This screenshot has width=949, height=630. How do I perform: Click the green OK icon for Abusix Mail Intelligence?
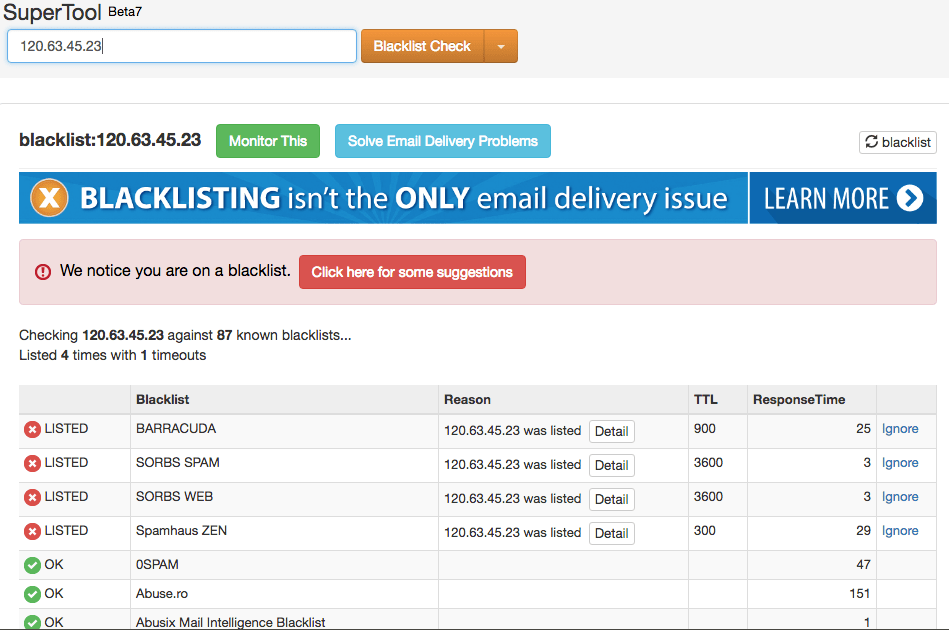[x=32, y=622]
